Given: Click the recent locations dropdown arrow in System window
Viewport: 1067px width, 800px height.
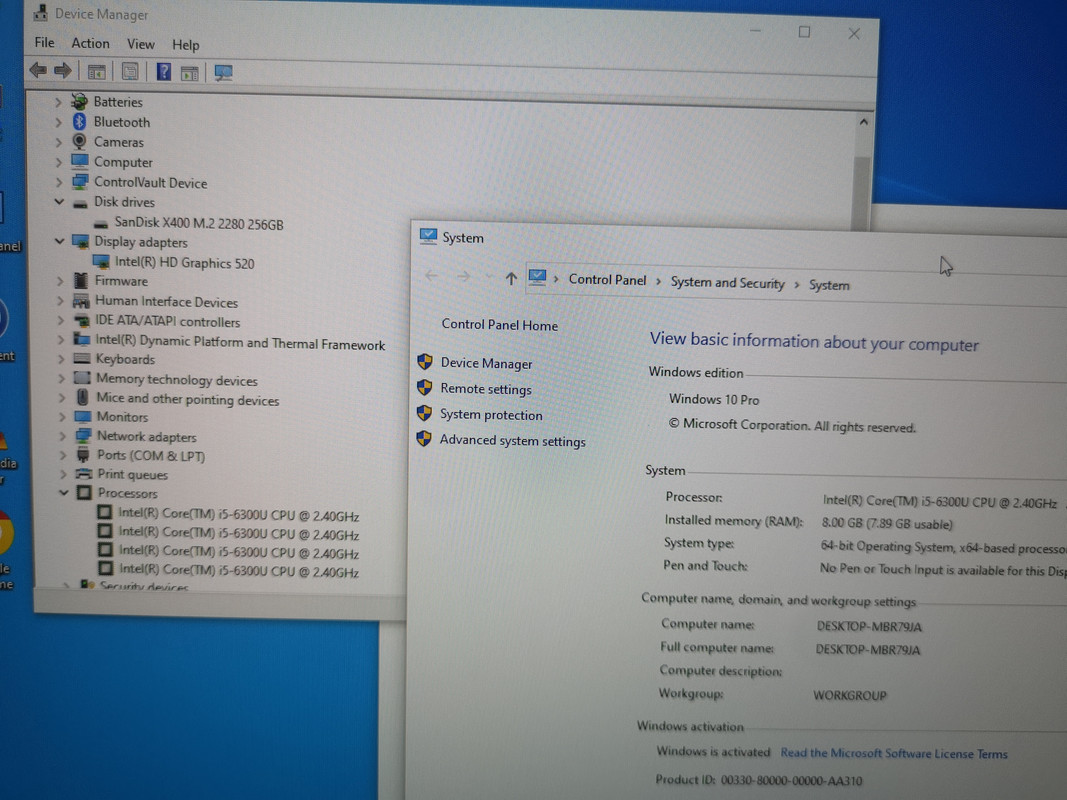Looking at the screenshot, I should pos(488,277).
